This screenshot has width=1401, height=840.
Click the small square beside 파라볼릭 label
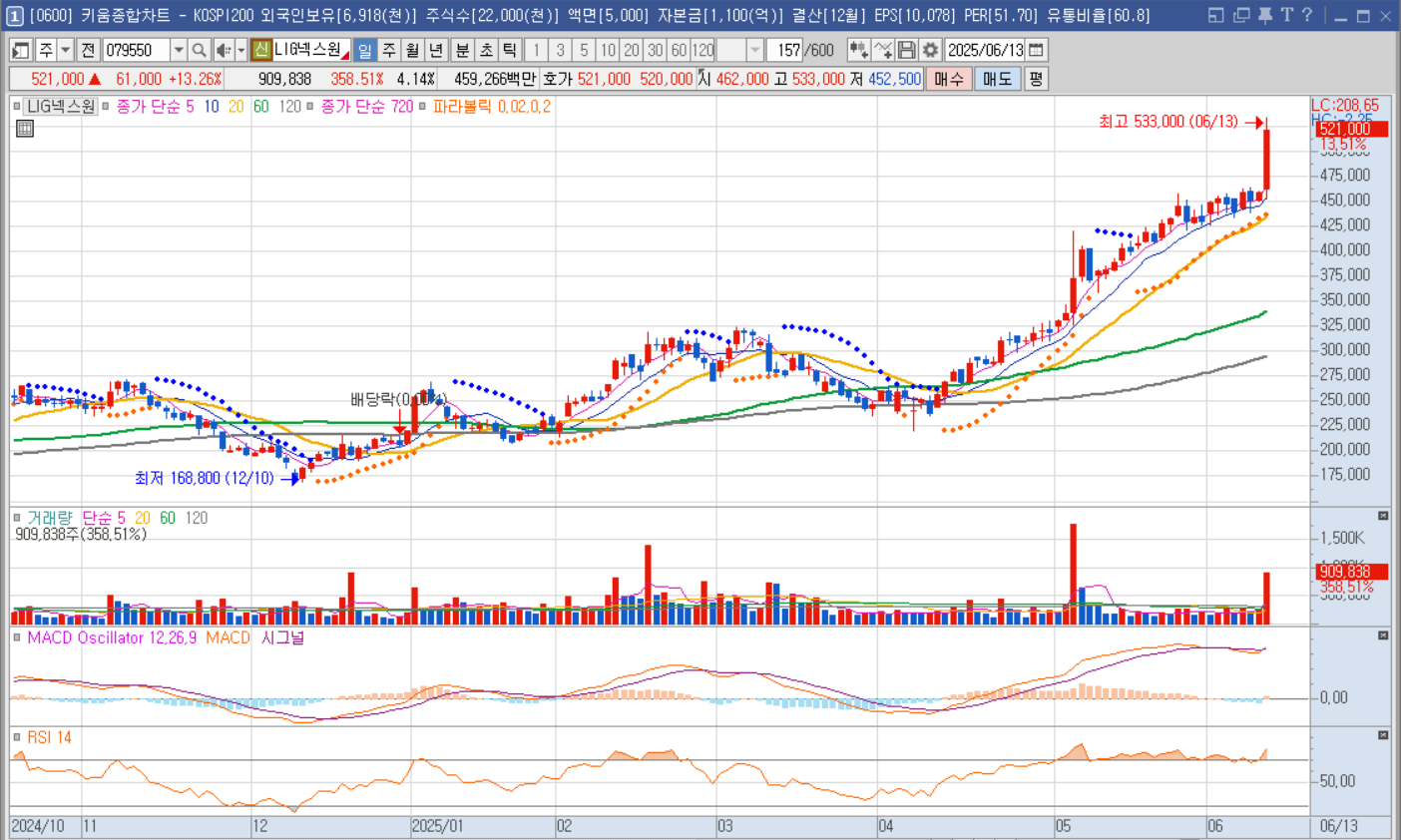tap(422, 106)
